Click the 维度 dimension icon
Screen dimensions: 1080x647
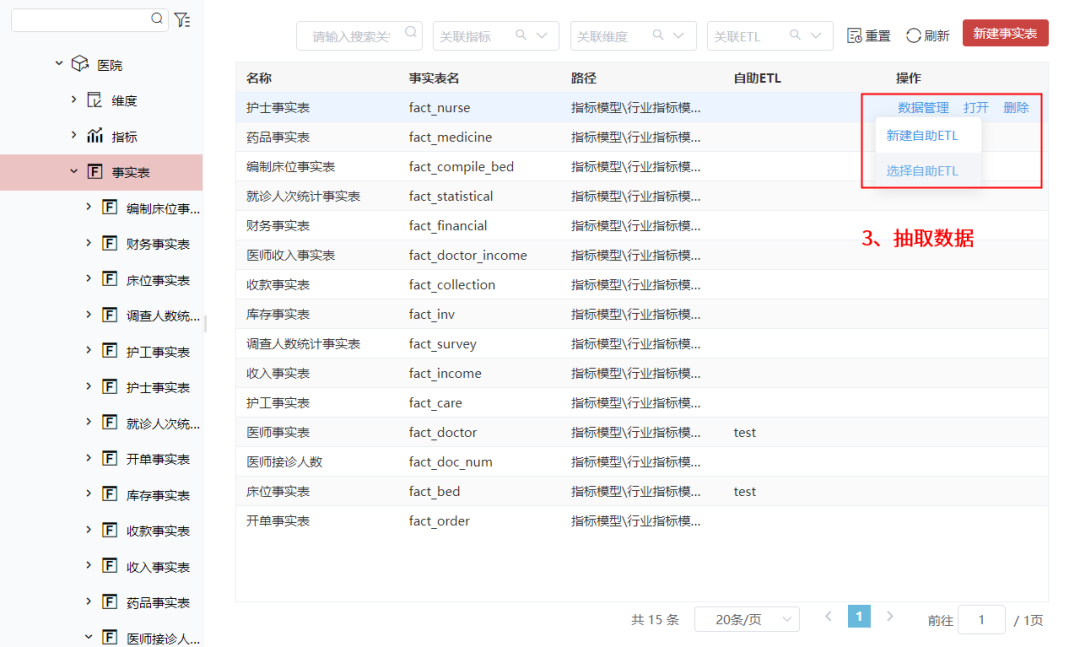(x=94, y=100)
